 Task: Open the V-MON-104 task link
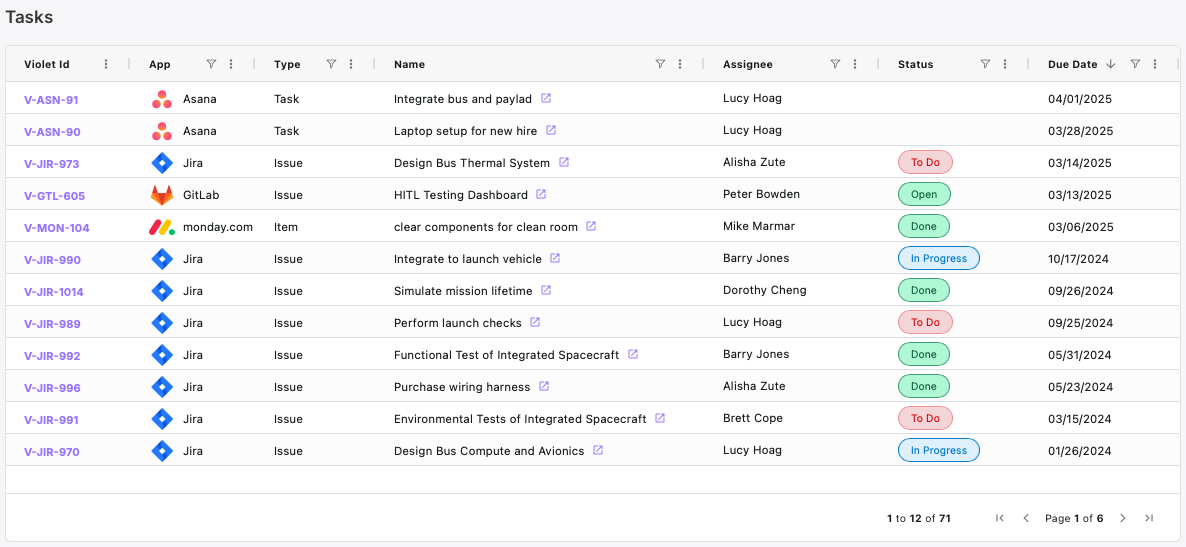click(56, 228)
